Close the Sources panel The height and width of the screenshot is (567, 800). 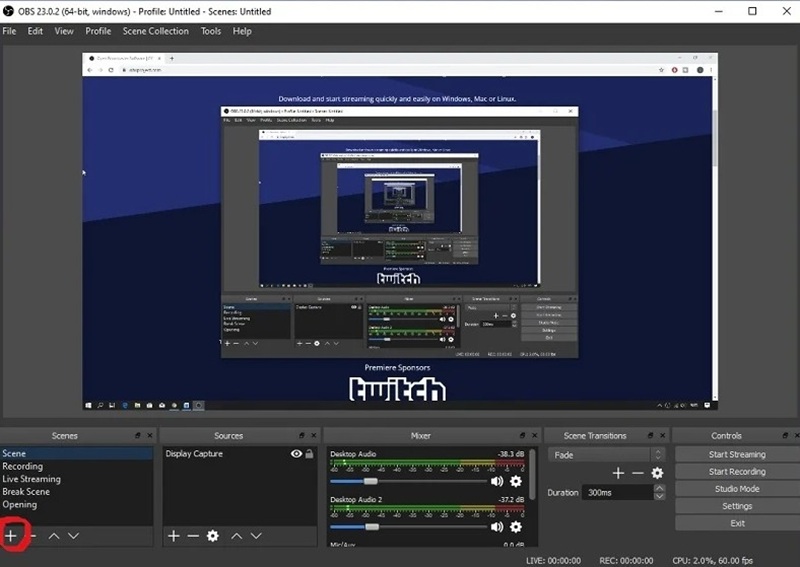tap(314, 435)
